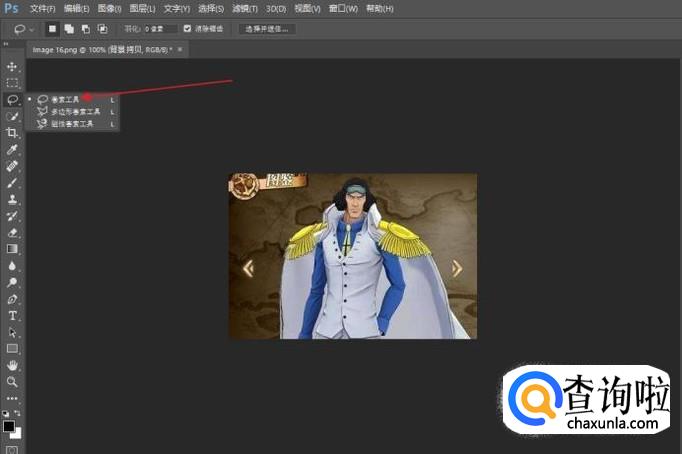Select the Path Selection tool
Image resolution: width=682 pixels, height=454 pixels.
pos(12,332)
